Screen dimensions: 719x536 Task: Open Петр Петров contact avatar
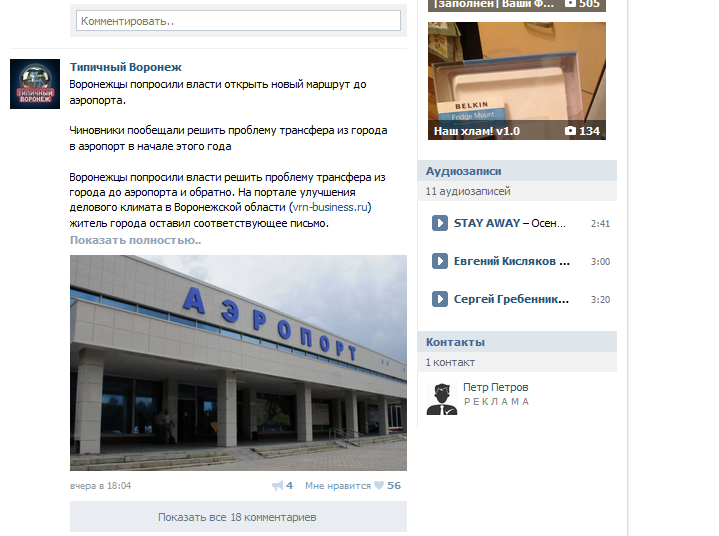click(442, 398)
